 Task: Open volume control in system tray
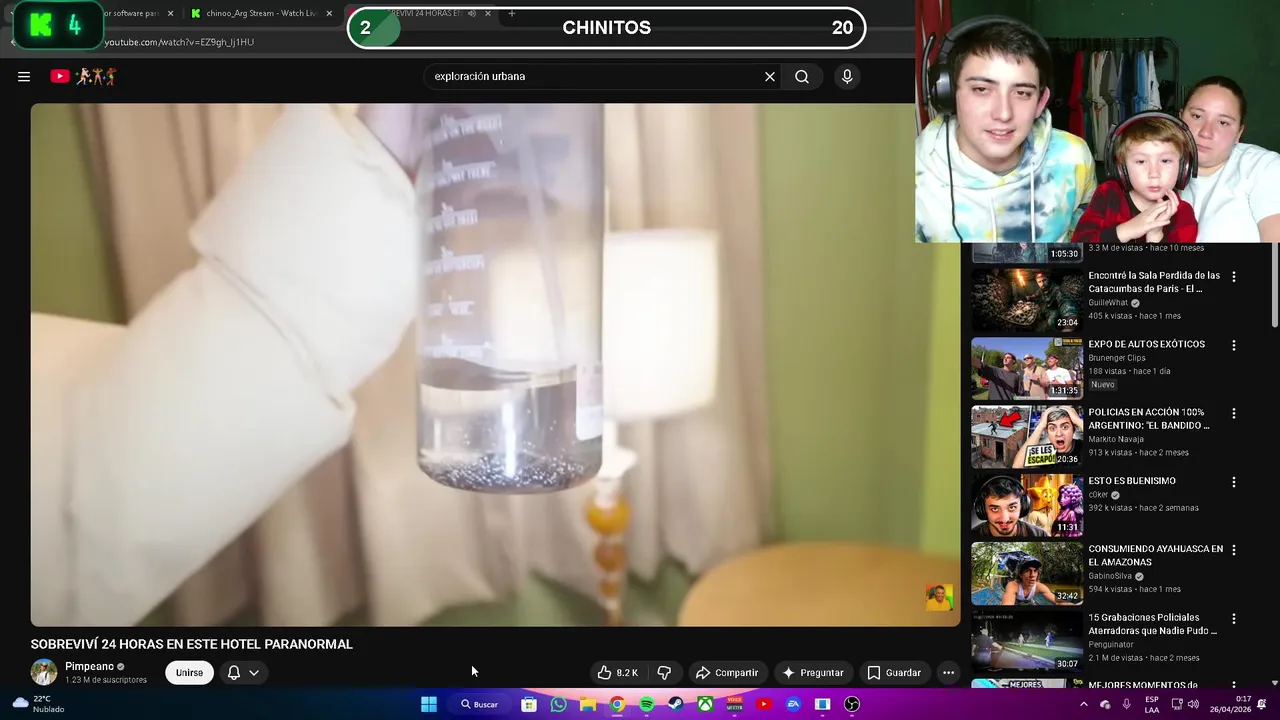[1195, 704]
